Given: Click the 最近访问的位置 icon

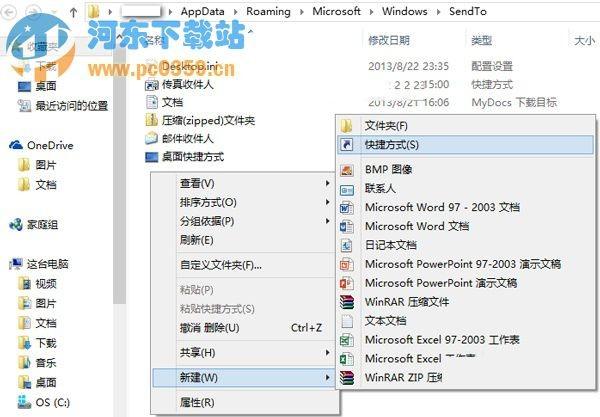Looking at the screenshot, I should click(24, 105).
